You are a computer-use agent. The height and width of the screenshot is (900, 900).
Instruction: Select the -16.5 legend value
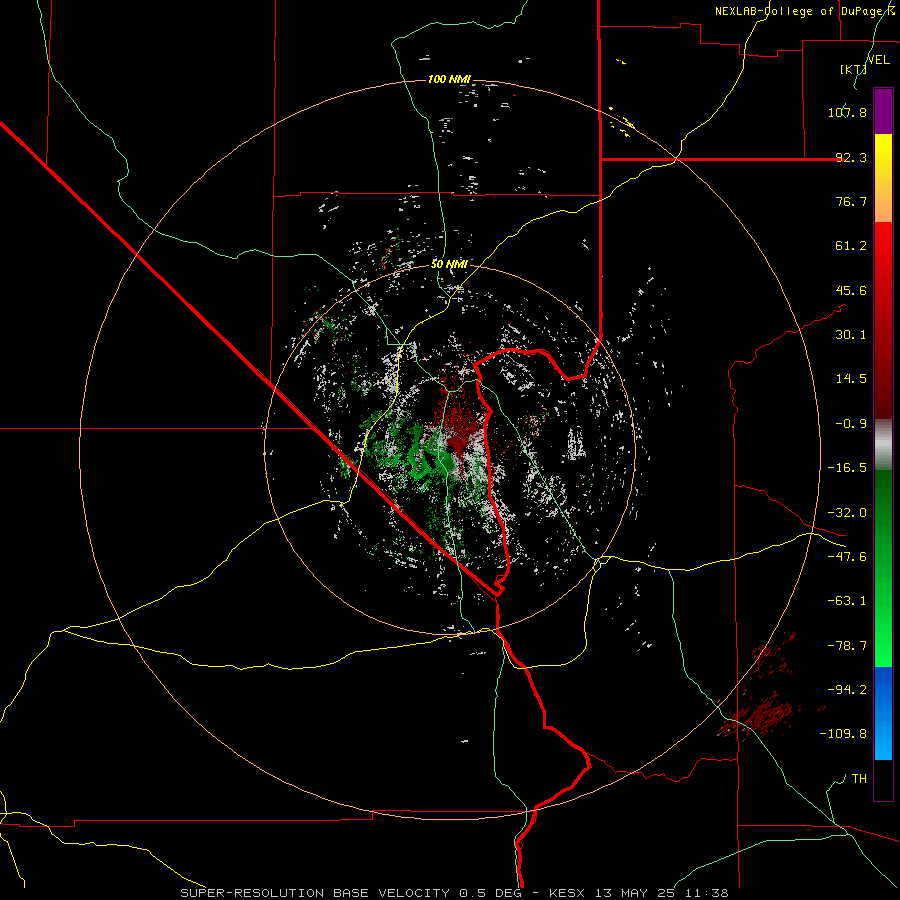[x=847, y=468]
